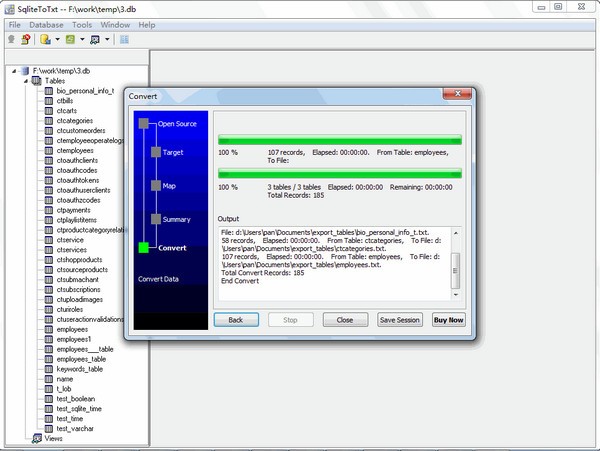This screenshot has width=600, height=451.
Task: Open the Database menu
Action: point(46,24)
